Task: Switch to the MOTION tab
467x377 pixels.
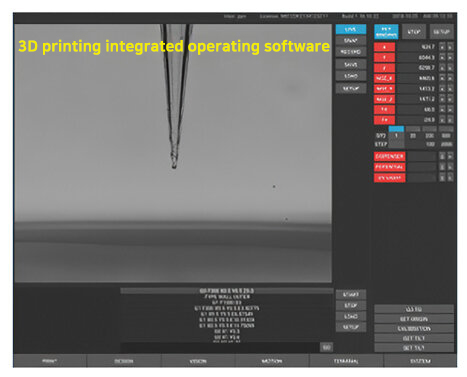Action: click(272, 361)
